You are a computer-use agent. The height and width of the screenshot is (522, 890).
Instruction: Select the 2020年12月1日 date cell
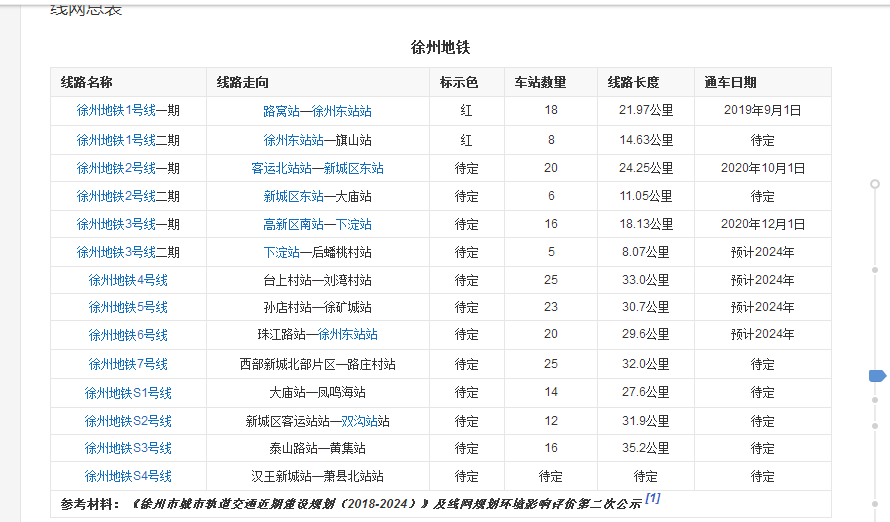point(763,224)
